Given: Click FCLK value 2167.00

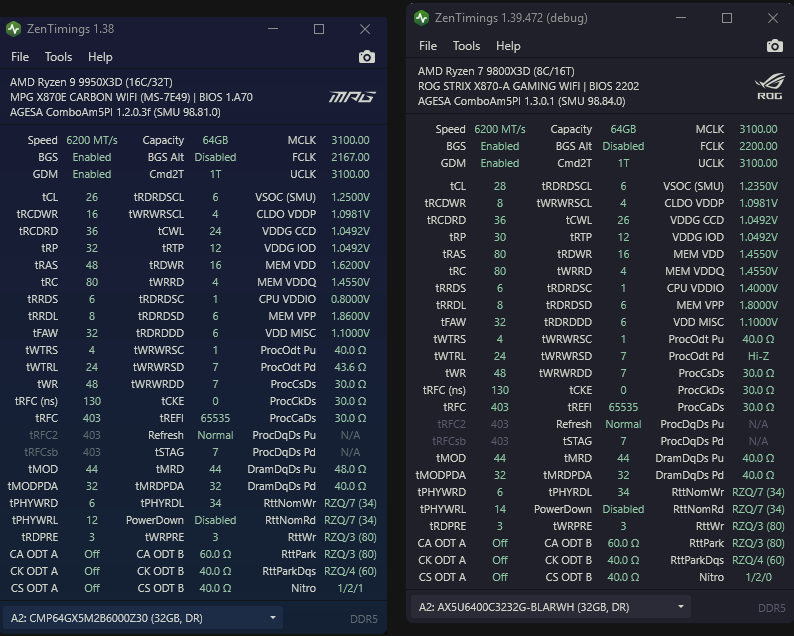Looking at the screenshot, I should [x=350, y=157].
